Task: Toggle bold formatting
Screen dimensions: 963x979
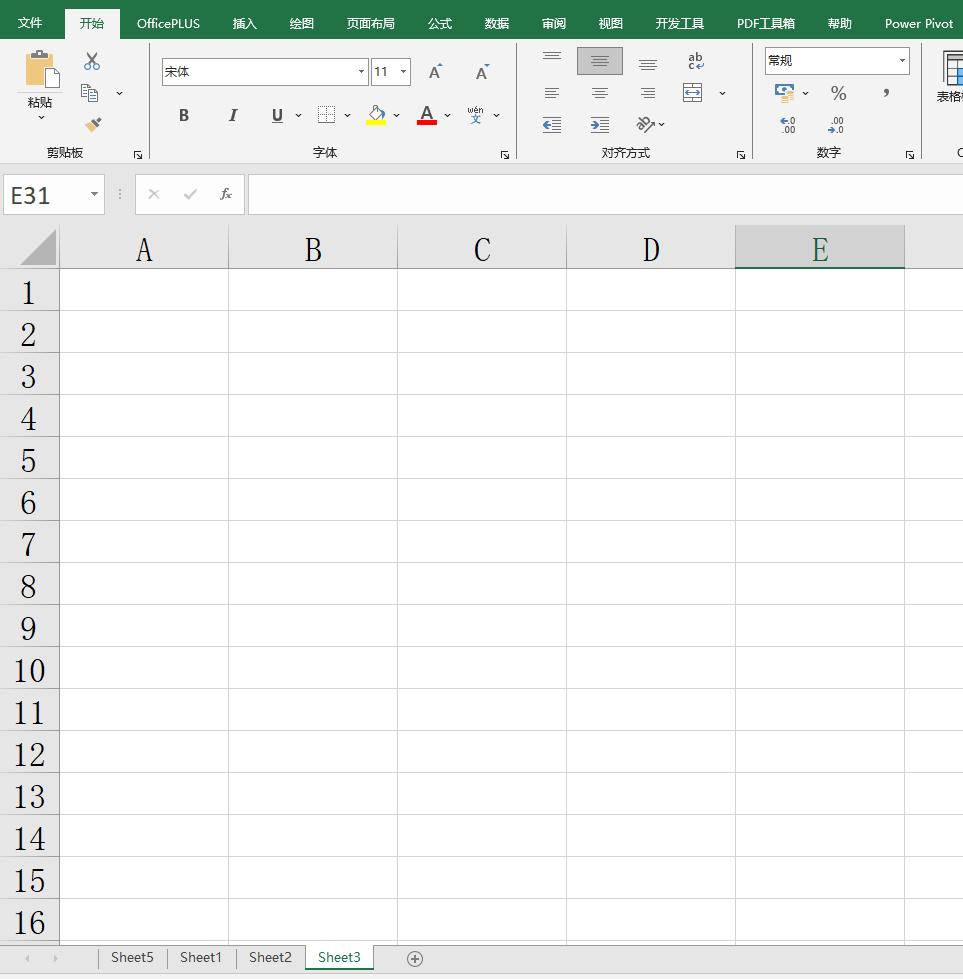Action: 184,115
